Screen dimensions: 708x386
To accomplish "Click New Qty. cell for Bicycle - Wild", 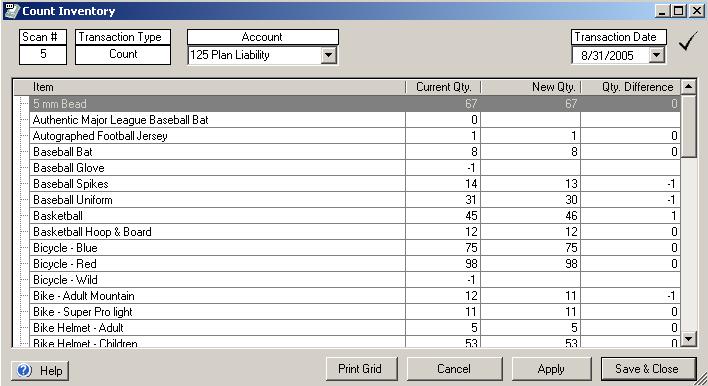I will pyautogui.click(x=531, y=280).
